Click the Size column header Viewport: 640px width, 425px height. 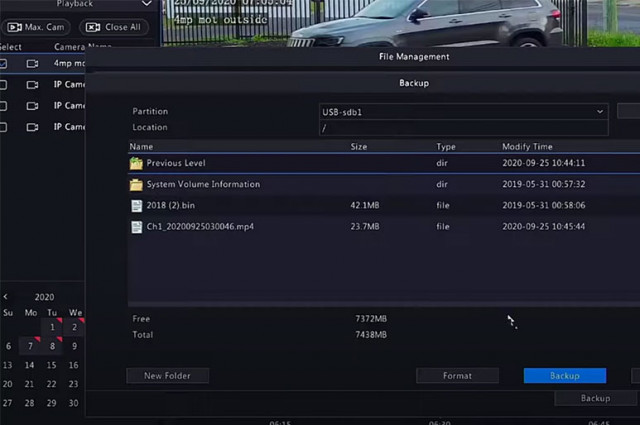(359, 147)
